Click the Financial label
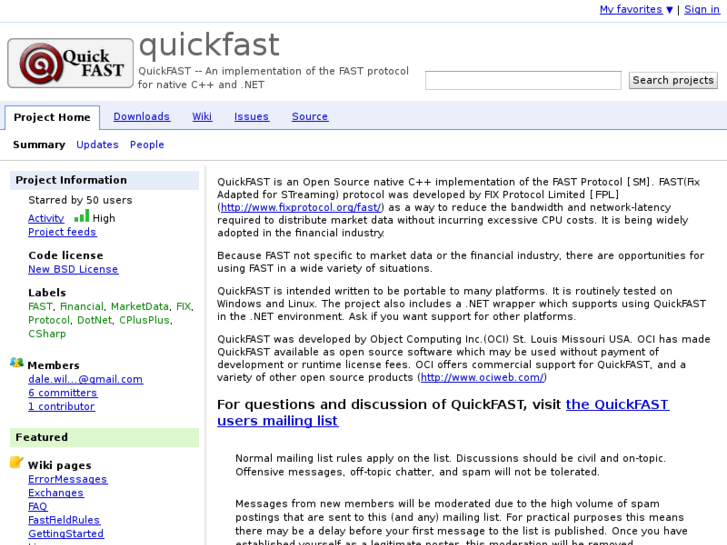Screen dimensions: 727x545 pyautogui.click(x=82, y=307)
